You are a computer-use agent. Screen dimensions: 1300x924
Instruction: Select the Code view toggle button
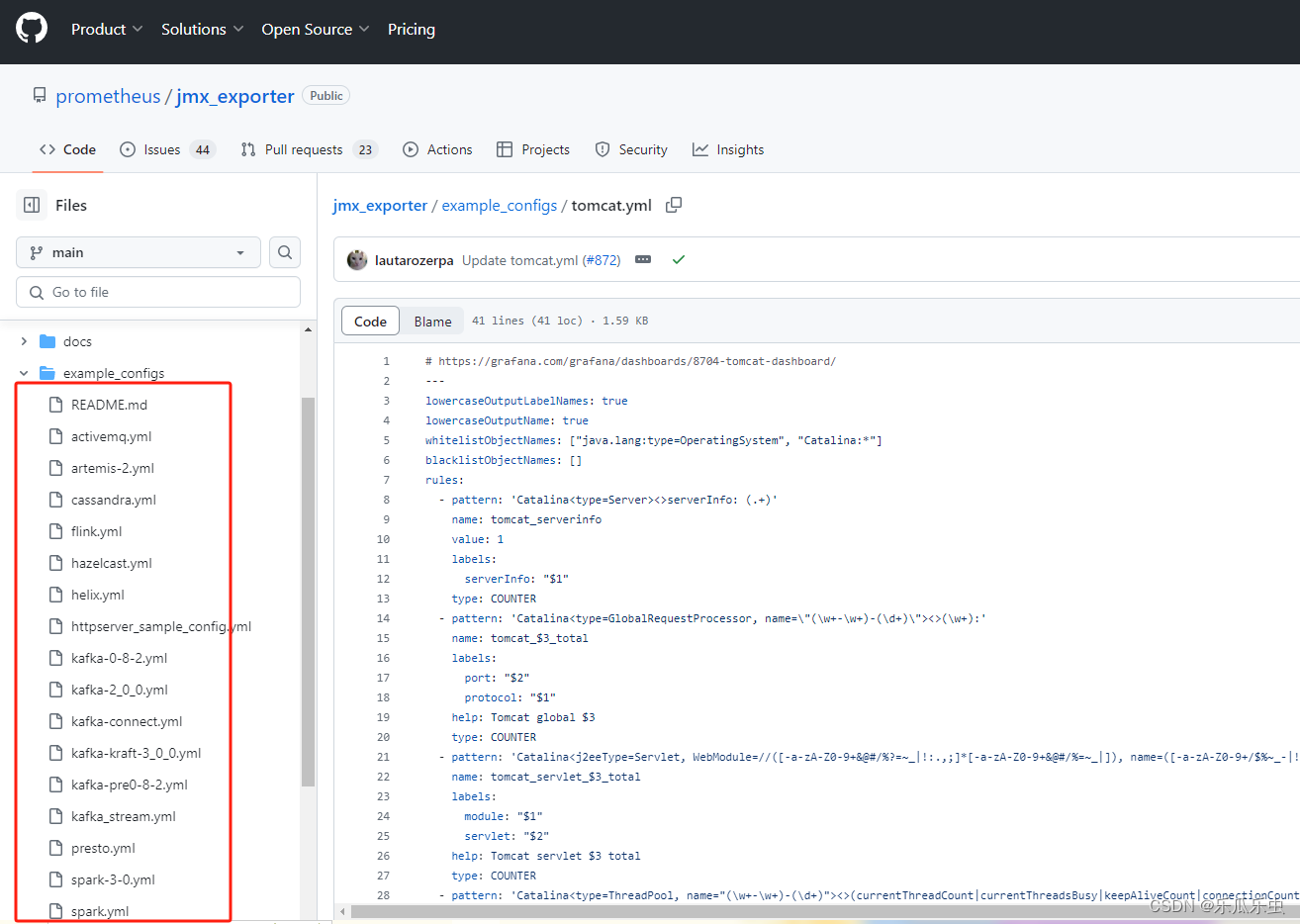[x=371, y=322]
